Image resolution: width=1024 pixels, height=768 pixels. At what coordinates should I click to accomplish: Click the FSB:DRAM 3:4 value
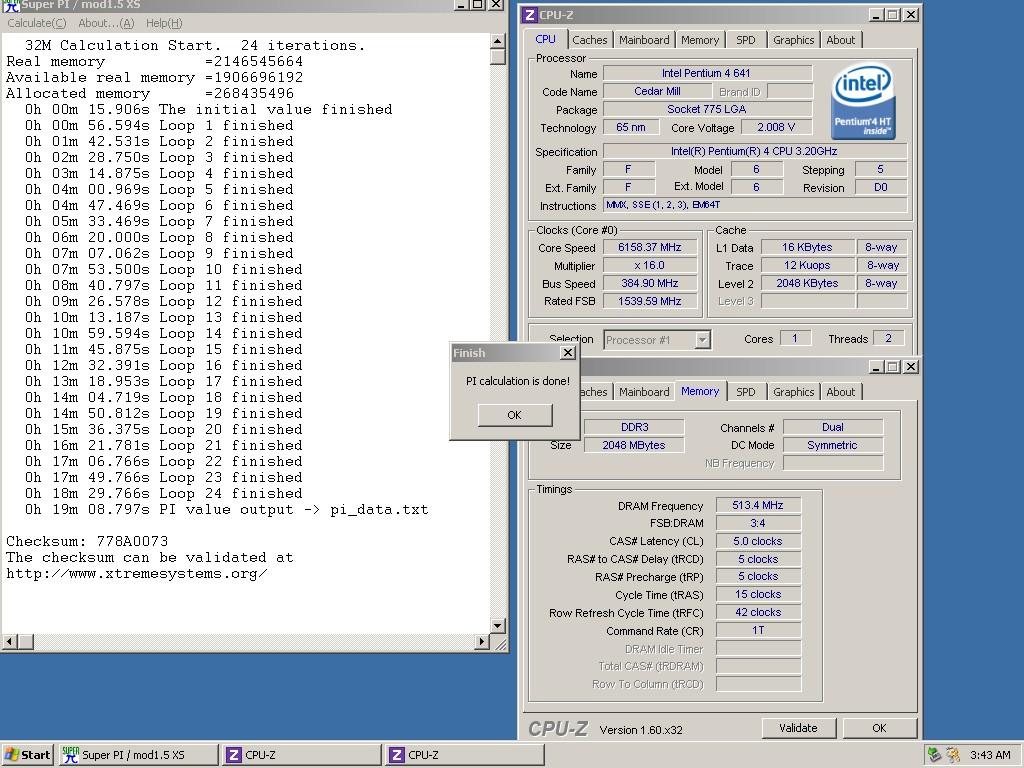758,523
